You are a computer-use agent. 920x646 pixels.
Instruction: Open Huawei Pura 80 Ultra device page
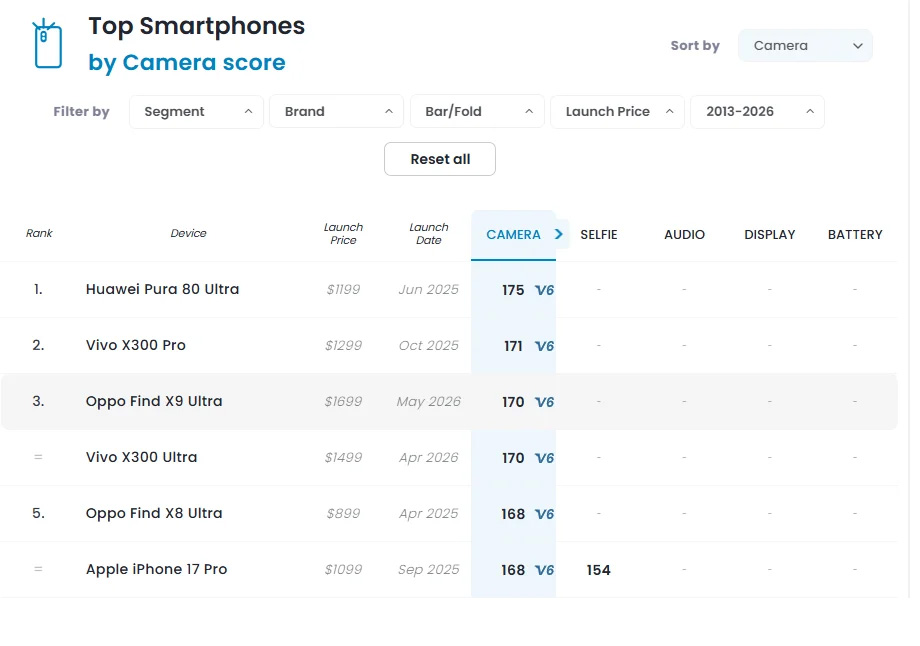[x=163, y=289]
